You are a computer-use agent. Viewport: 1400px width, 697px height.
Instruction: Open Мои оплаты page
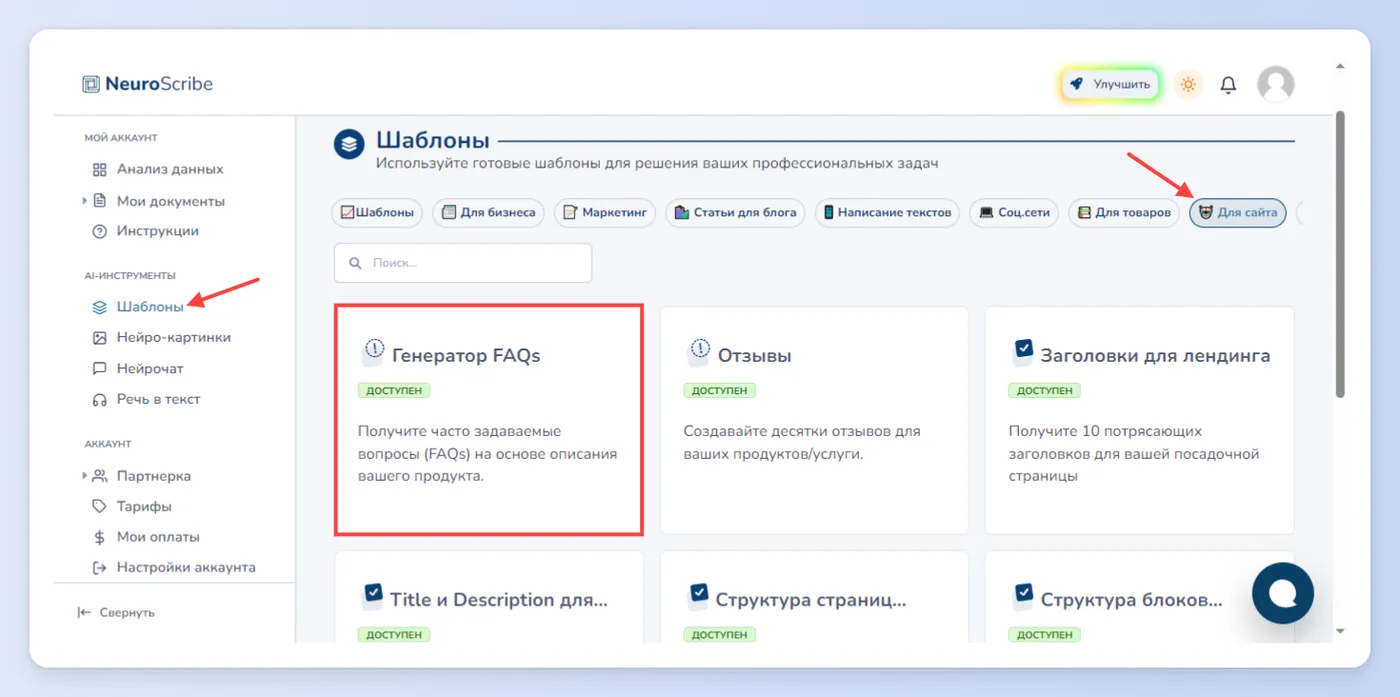click(158, 537)
